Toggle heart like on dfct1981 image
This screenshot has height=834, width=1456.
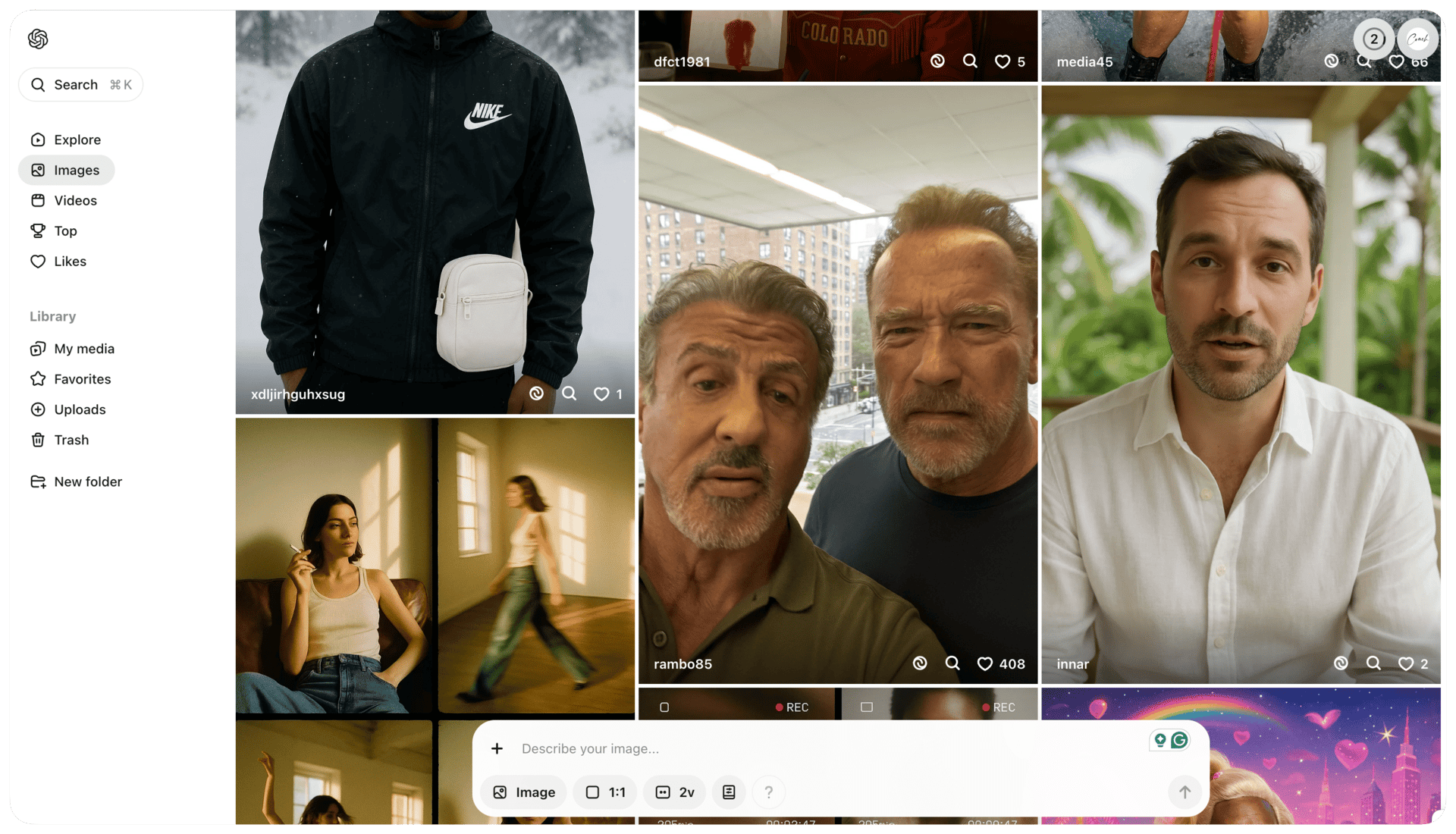(x=1003, y=61)
